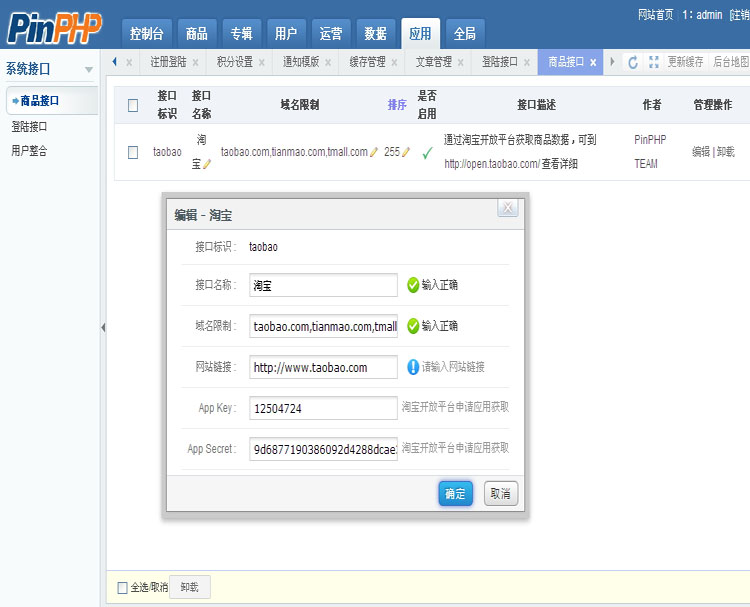This screenshot has width=750, height=607.
Task: Click the 确定 button
Action: click(455, 494)
